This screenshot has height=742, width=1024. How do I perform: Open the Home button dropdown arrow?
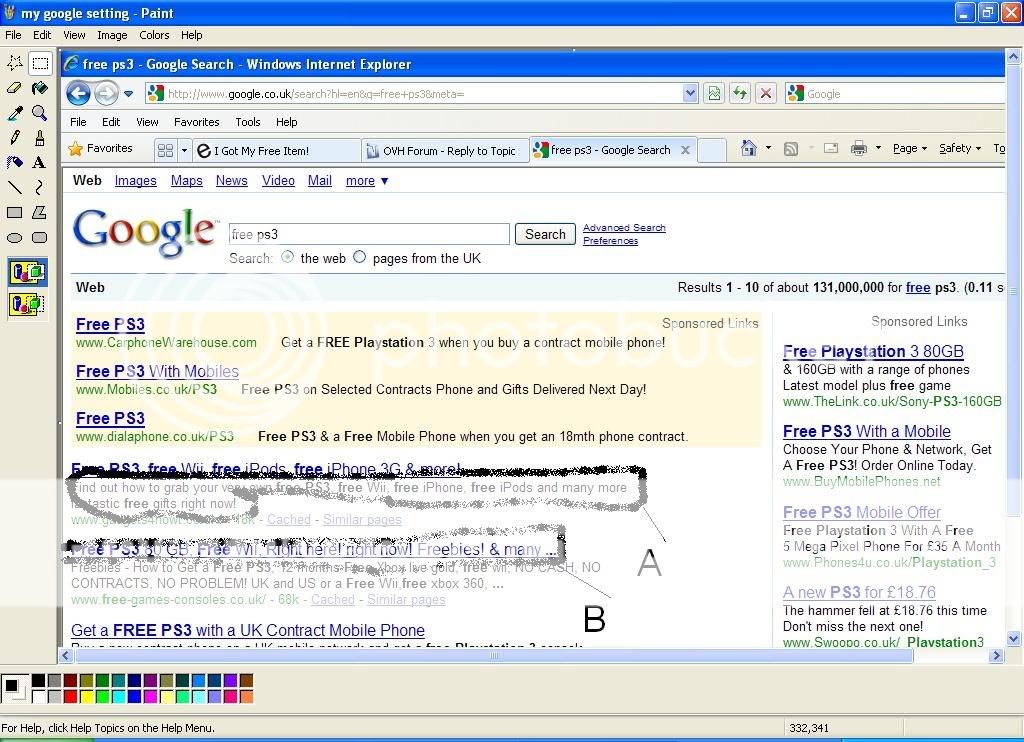pyautogui.click(x=768, y=148)
